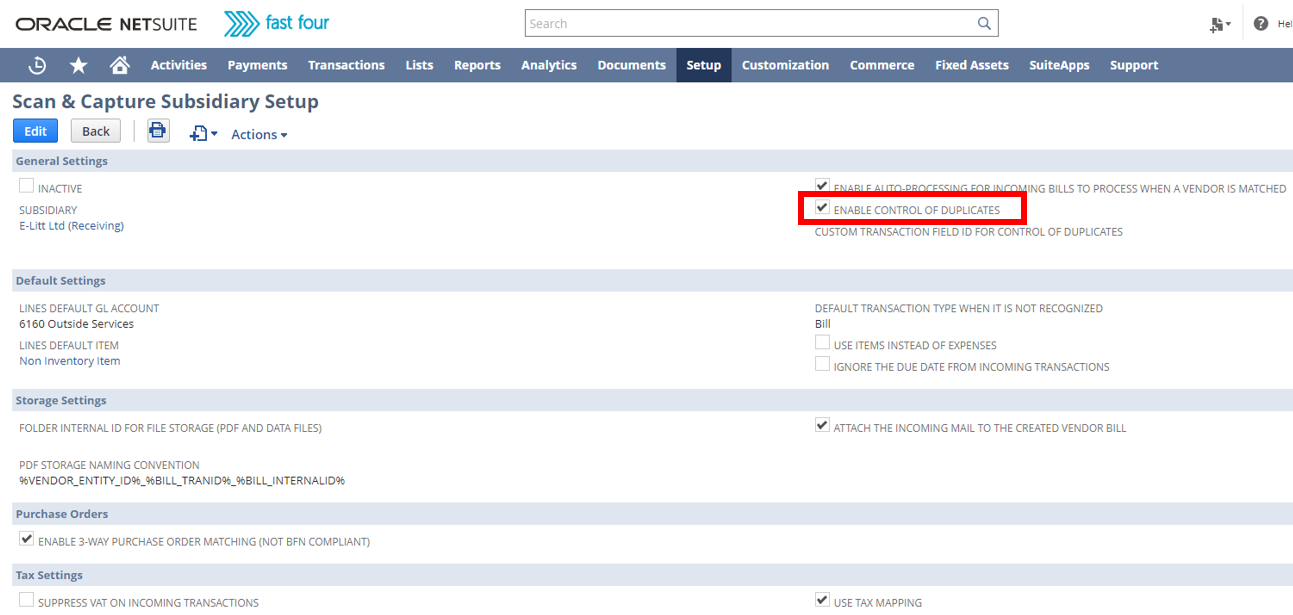This screenshot has height=615, width=1293.
Task: Toggle the Use Tax Mapping checkbox
Action: (822, 600)
